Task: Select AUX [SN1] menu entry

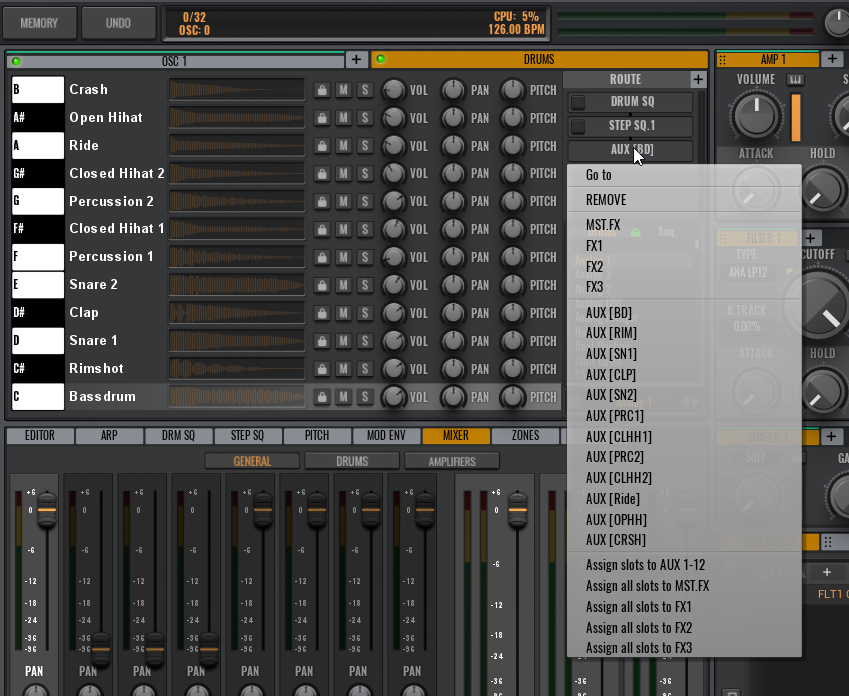Action: tap(684, 354)
